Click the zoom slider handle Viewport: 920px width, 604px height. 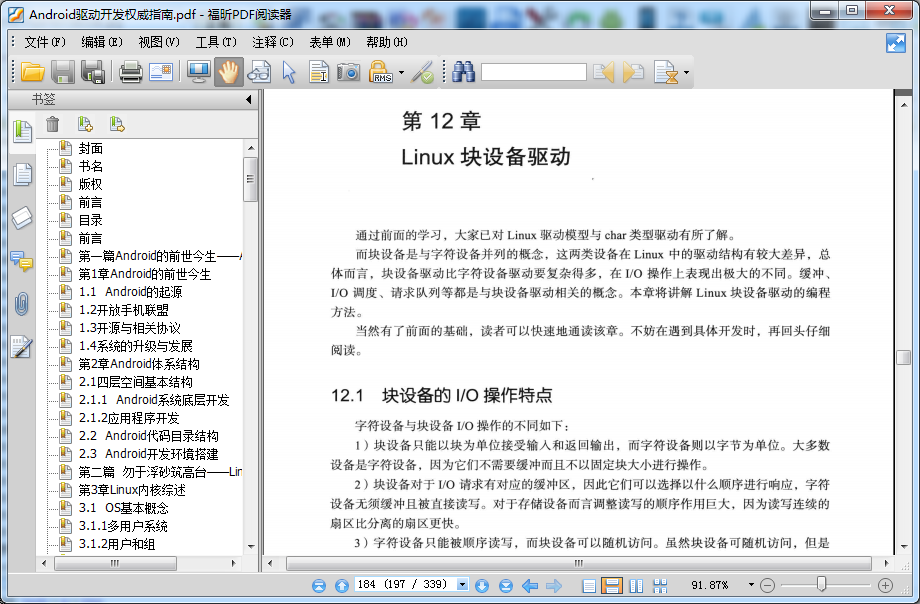[821, 583]
